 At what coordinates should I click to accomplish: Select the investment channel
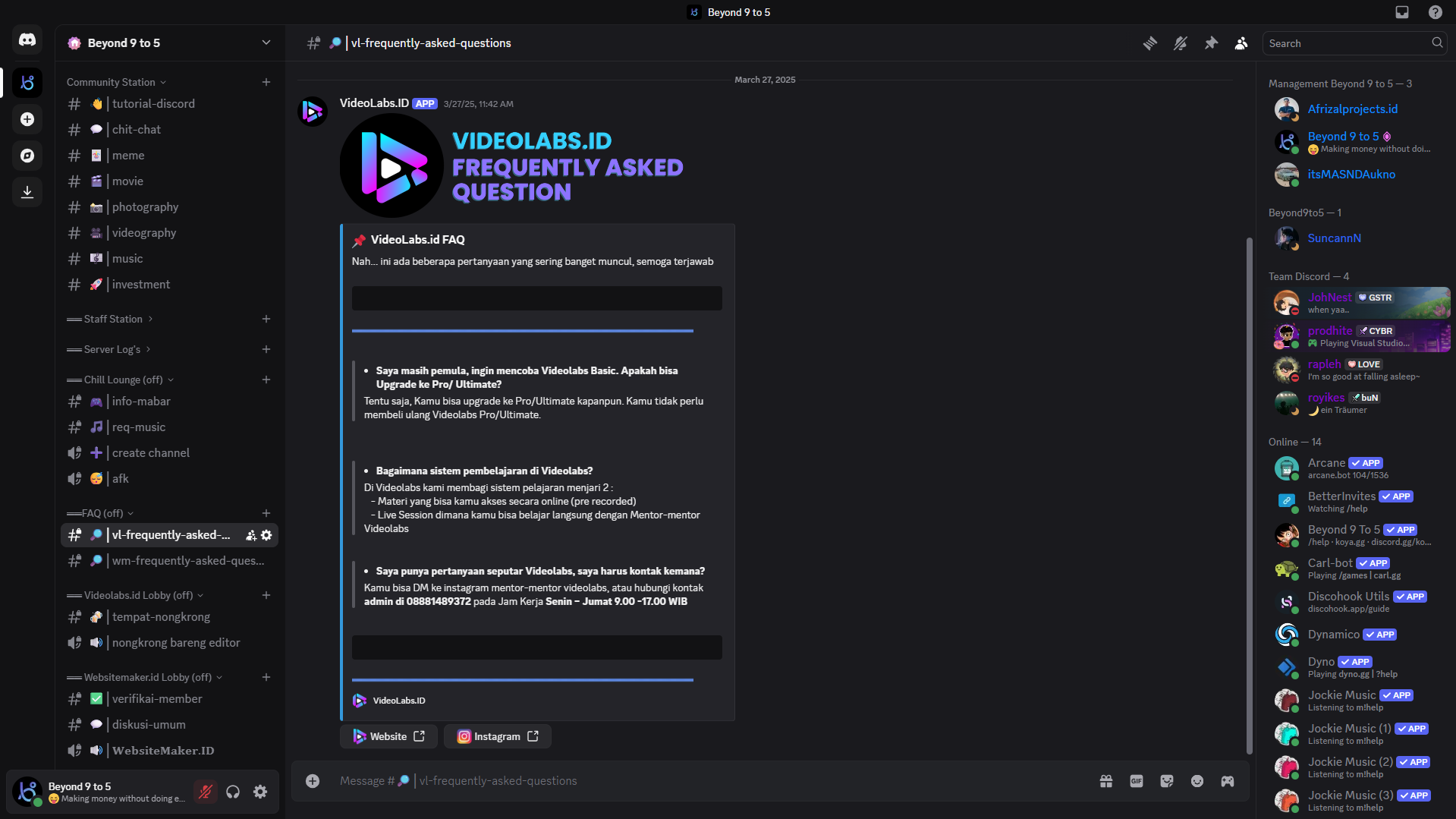click(x=169, y=285)
